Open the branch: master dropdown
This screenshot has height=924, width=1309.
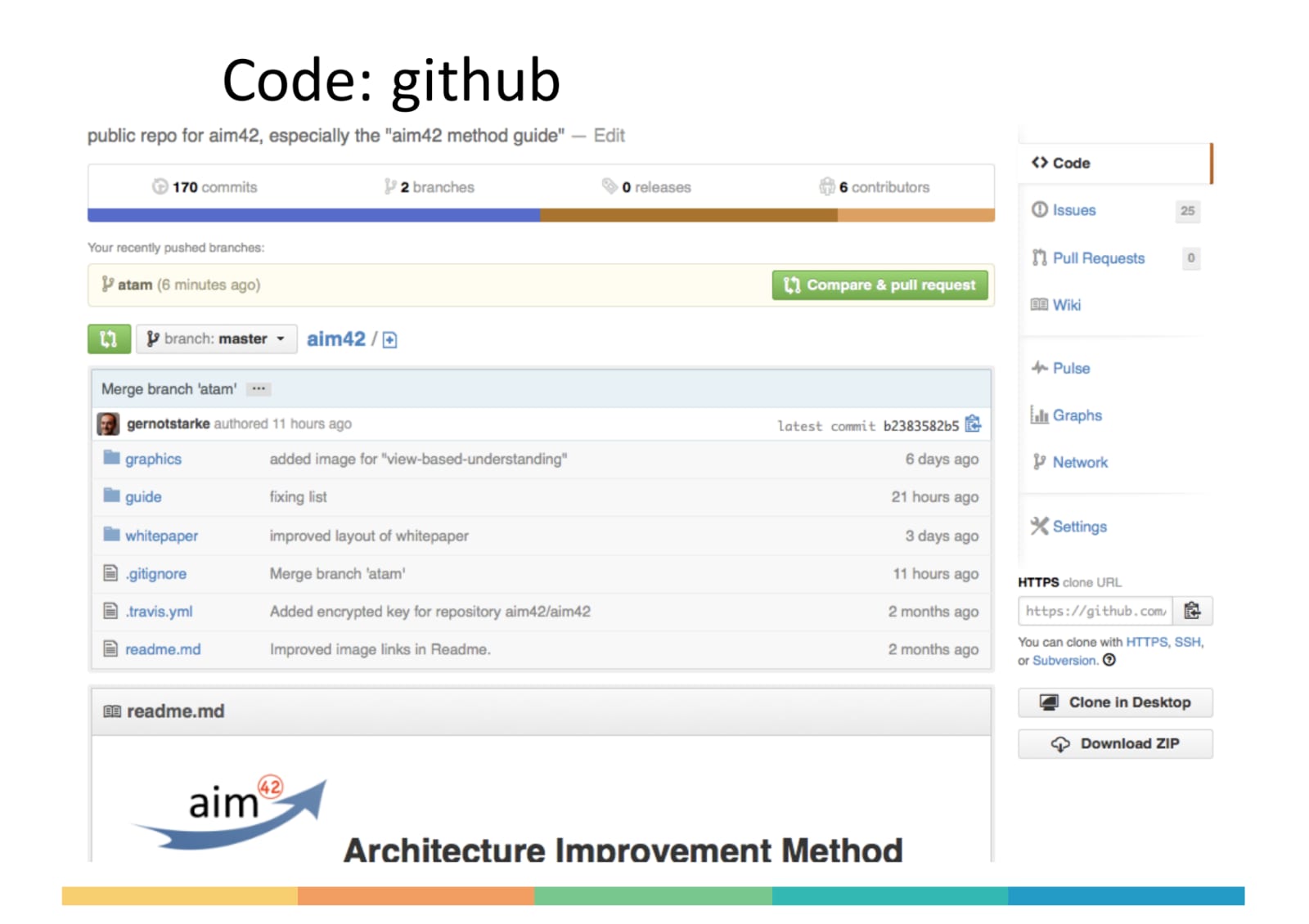(x=216, y=339)
